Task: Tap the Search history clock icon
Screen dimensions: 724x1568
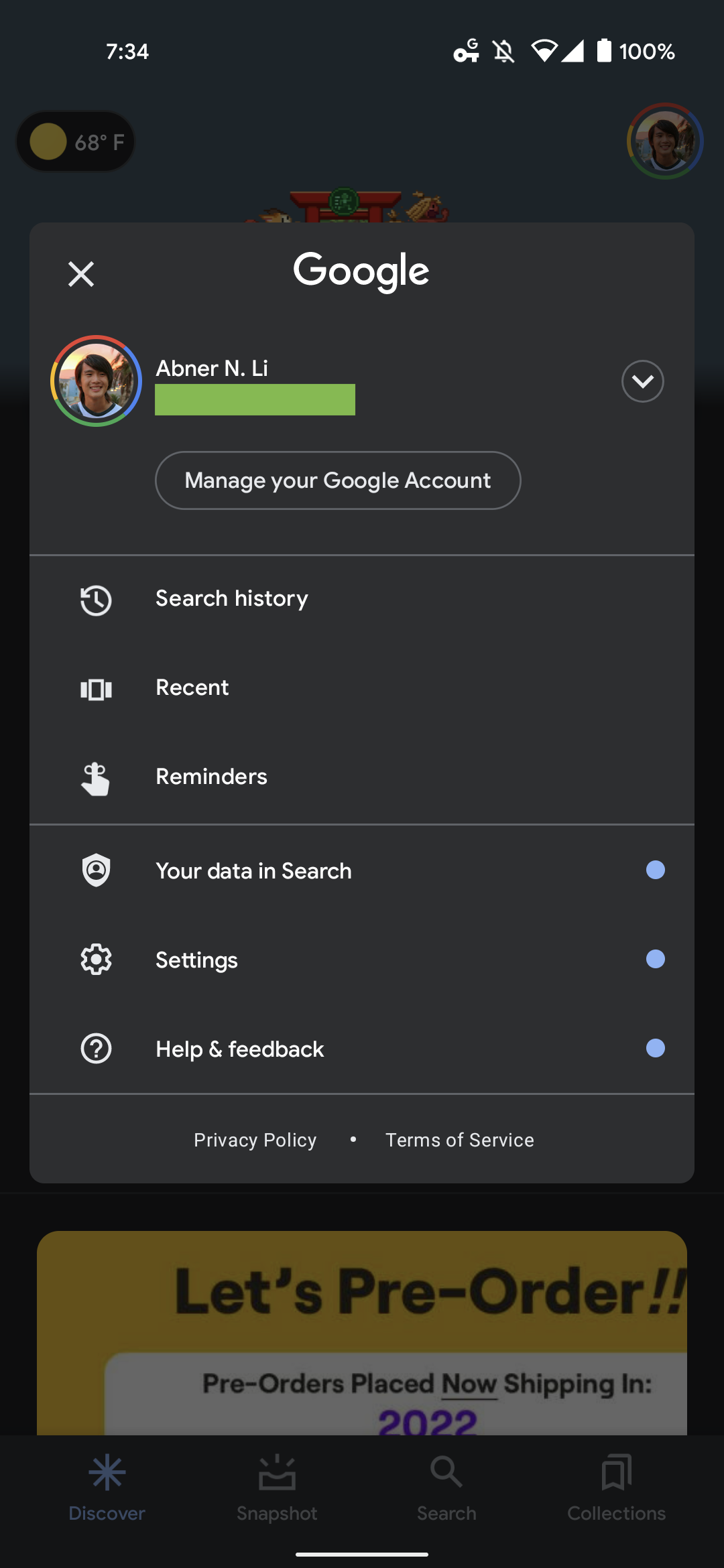Action: pyautogui.click(x=96, y=600)
